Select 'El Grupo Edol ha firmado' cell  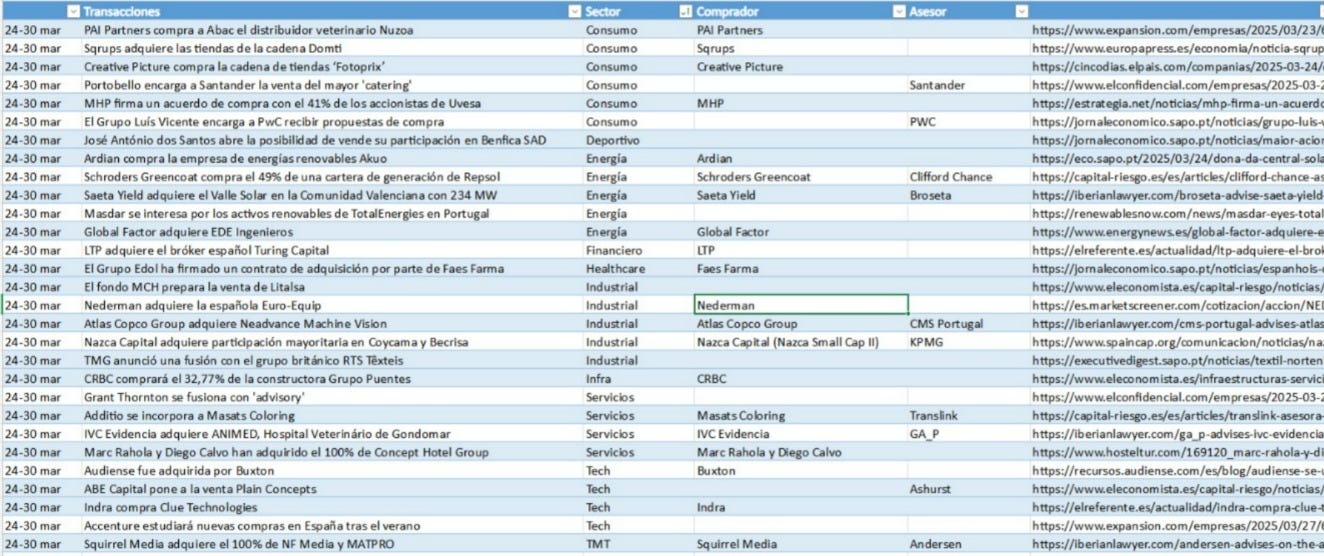332,268
